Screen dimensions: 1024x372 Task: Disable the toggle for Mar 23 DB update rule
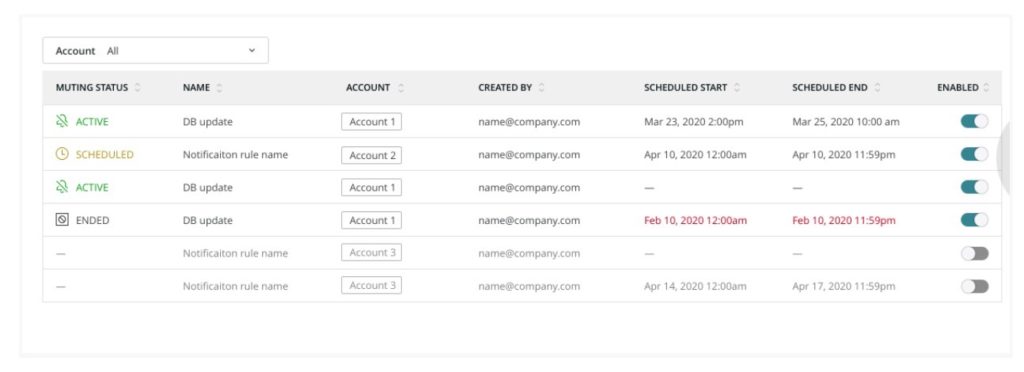[x=974, y=121]
